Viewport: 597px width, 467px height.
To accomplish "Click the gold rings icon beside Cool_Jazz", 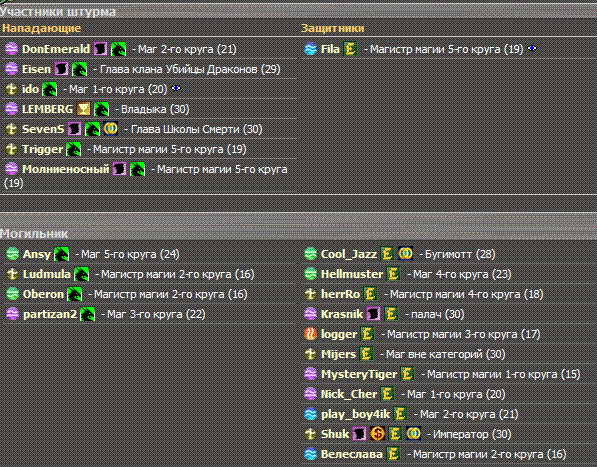I will coord(405,254).
